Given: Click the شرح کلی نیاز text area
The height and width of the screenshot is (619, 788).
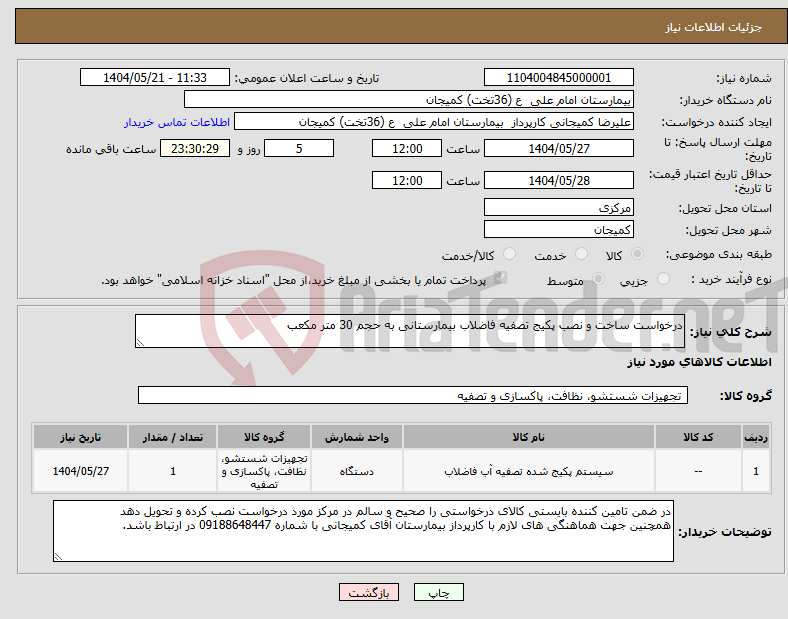Looking at the screenshot, I should click(410, 331).
